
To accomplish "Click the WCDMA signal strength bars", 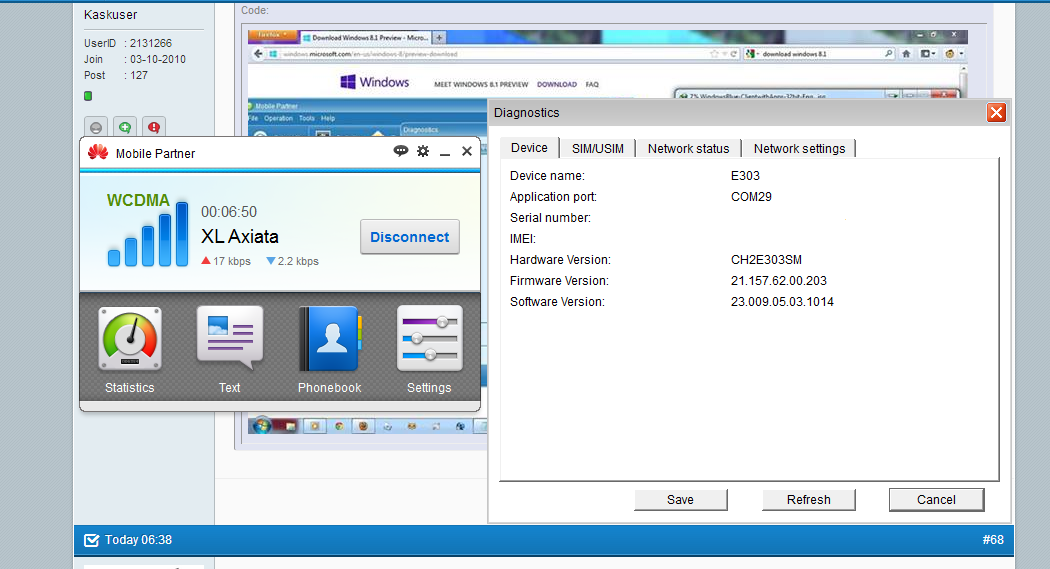I will tap(148, 234).
